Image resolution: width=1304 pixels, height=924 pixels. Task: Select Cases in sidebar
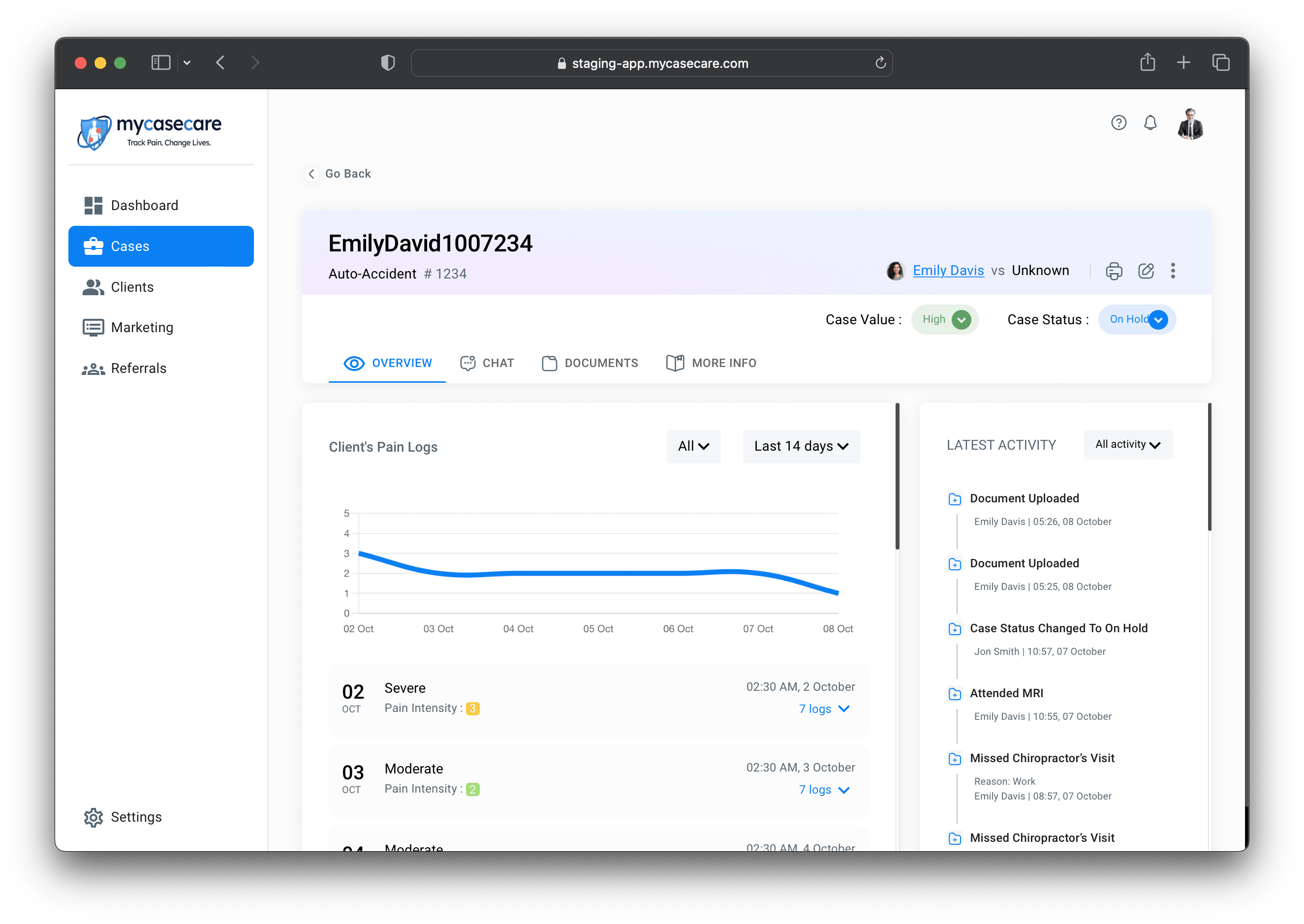point(161,246)
